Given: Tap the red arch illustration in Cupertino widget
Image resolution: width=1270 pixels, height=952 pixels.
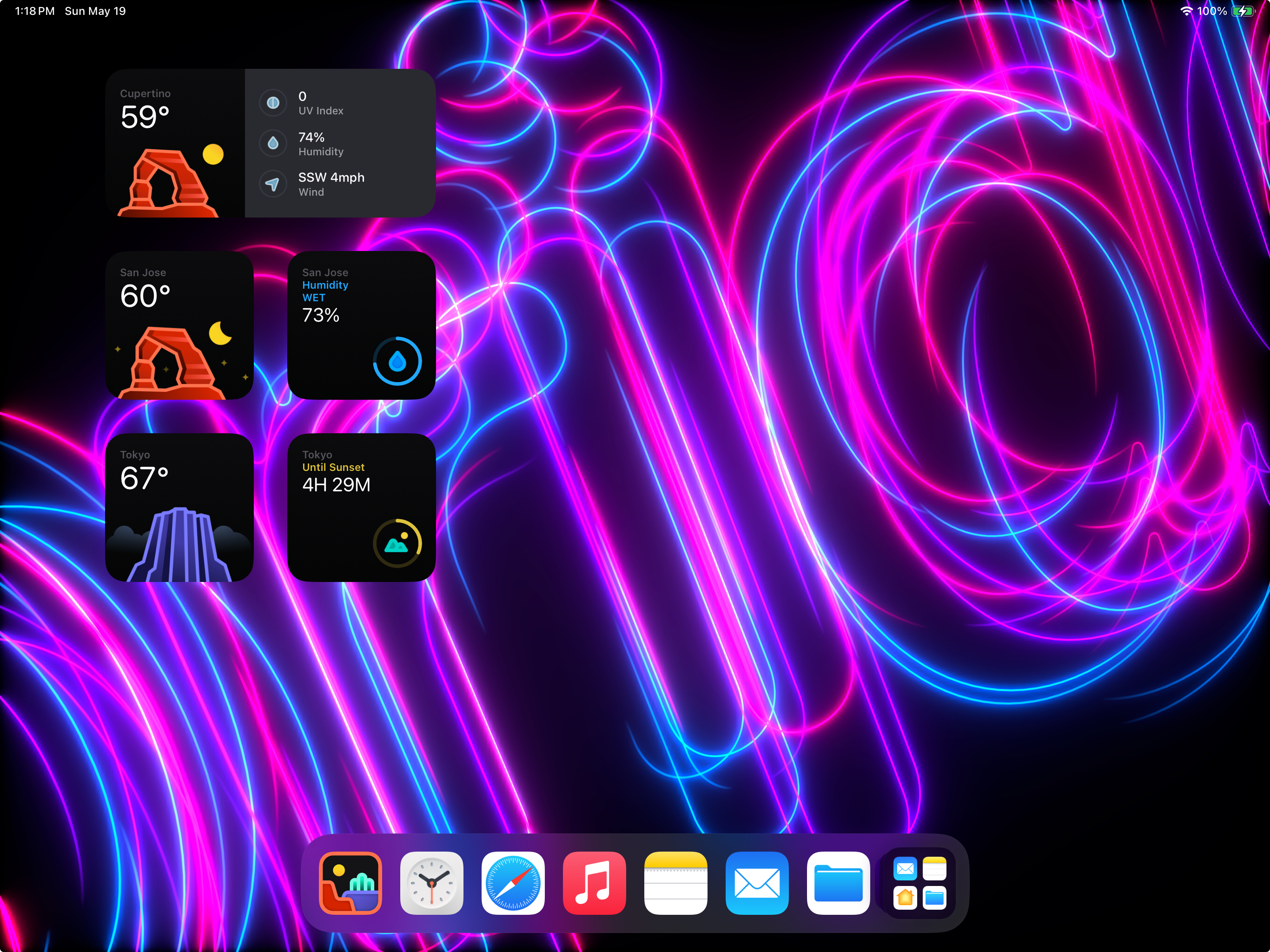Looking at the screenshot, I should coord(168,183).
